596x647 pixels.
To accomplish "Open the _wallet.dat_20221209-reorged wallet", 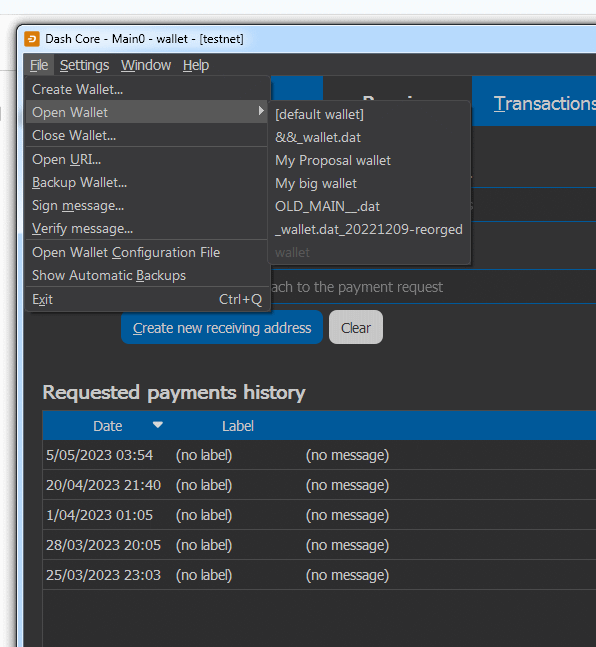I will tap(369, 229).
